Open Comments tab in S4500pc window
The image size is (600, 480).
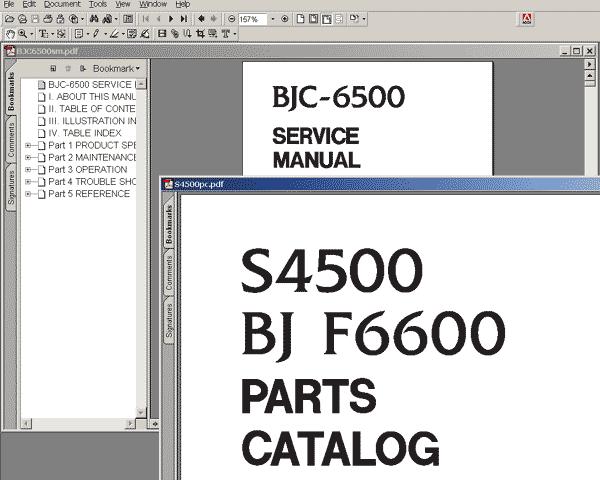coord(169,273)
